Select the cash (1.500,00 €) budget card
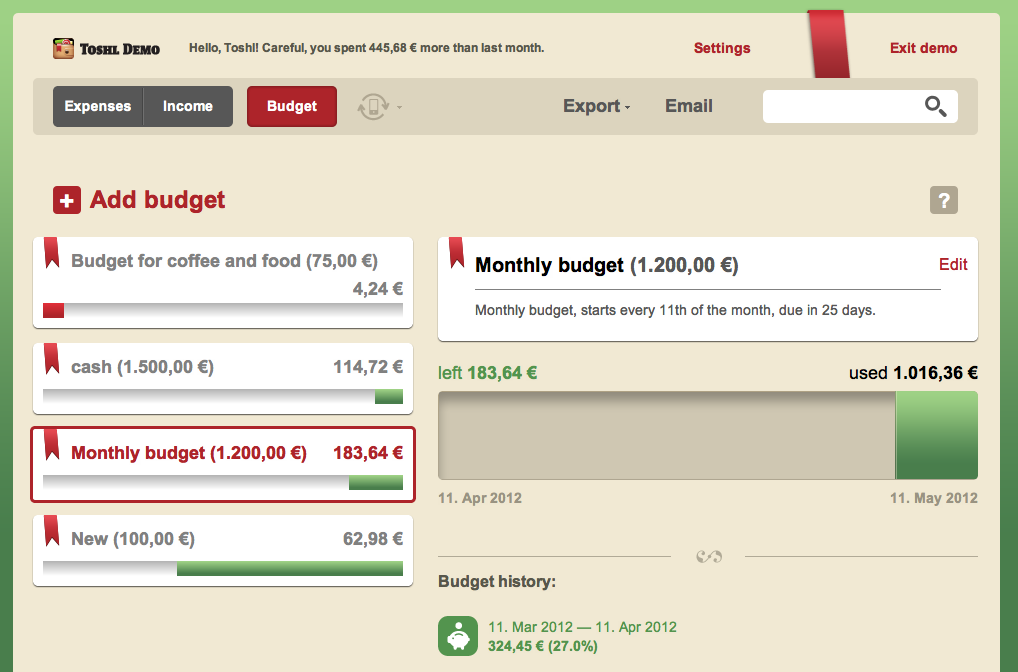The width and height of the screenshot is (1018, 672). (x=223, y=379)
